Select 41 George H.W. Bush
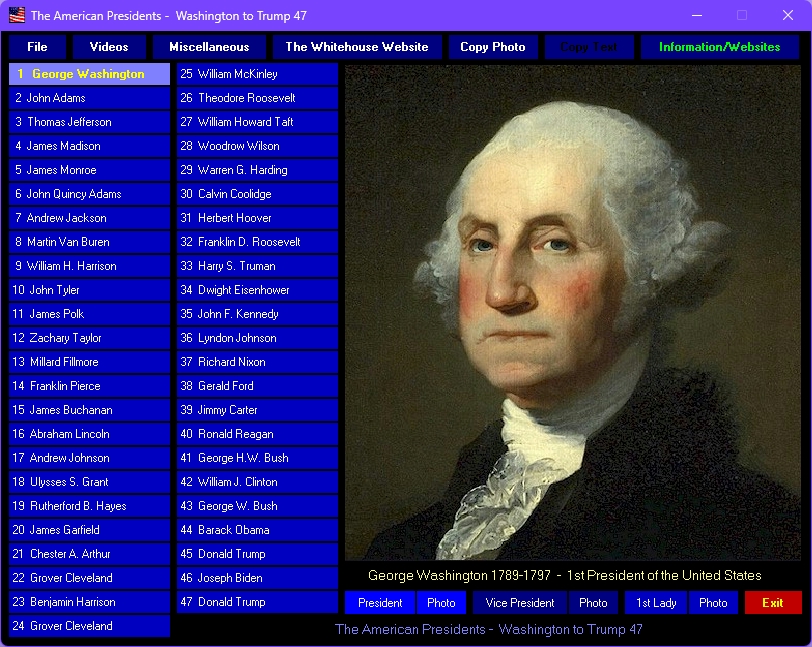The width and height of the screenshot is (812, 647). [257, 458]
